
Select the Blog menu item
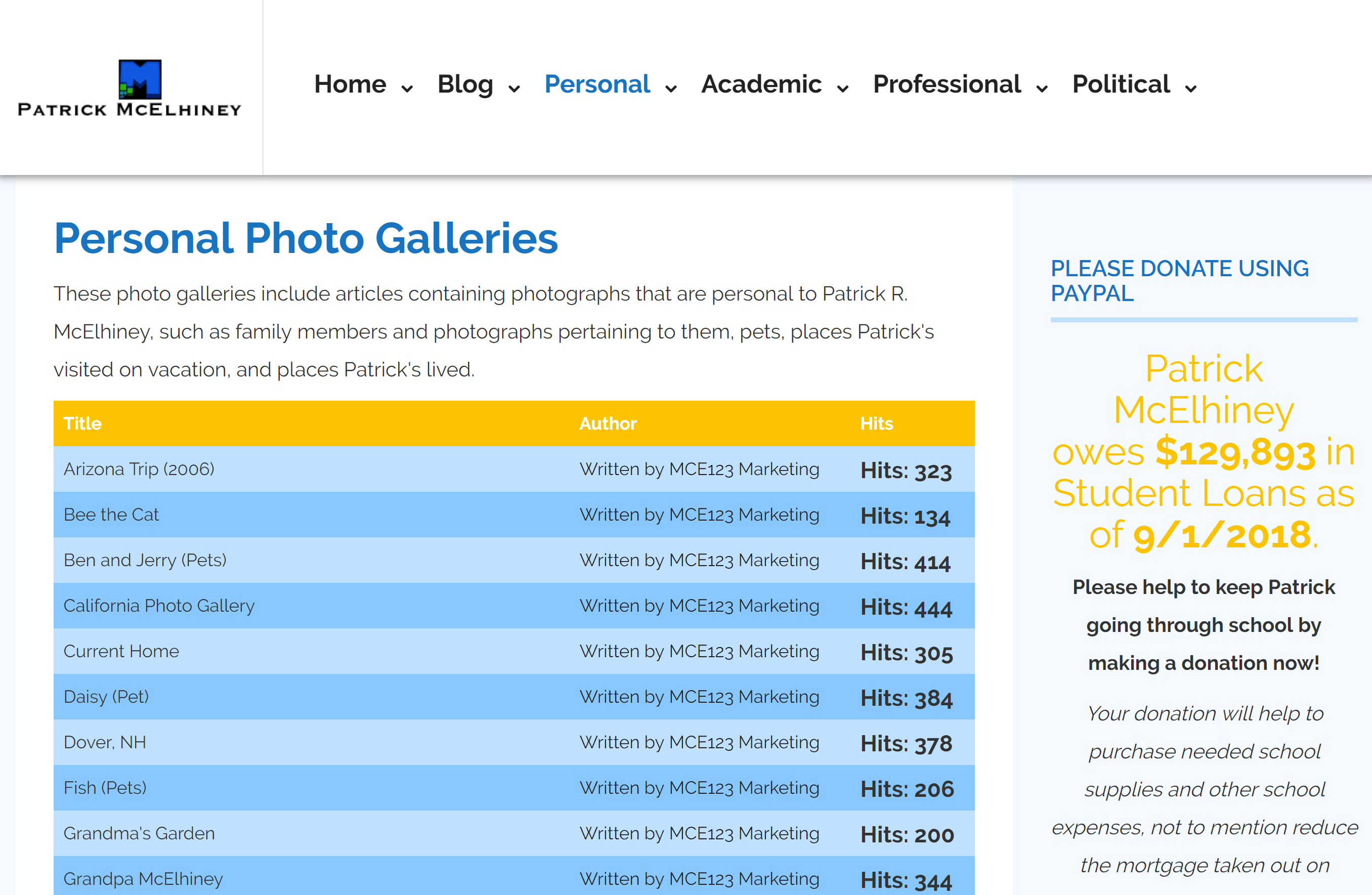point(465,84)
